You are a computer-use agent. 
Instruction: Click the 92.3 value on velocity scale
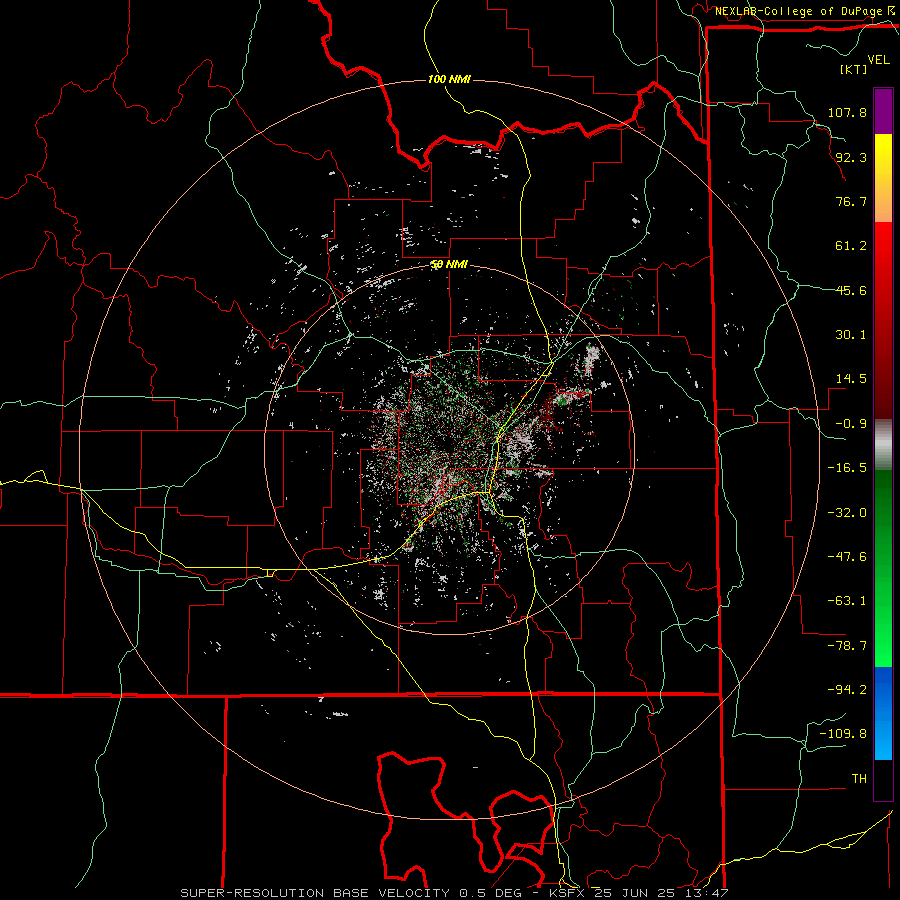click(851, 157)
